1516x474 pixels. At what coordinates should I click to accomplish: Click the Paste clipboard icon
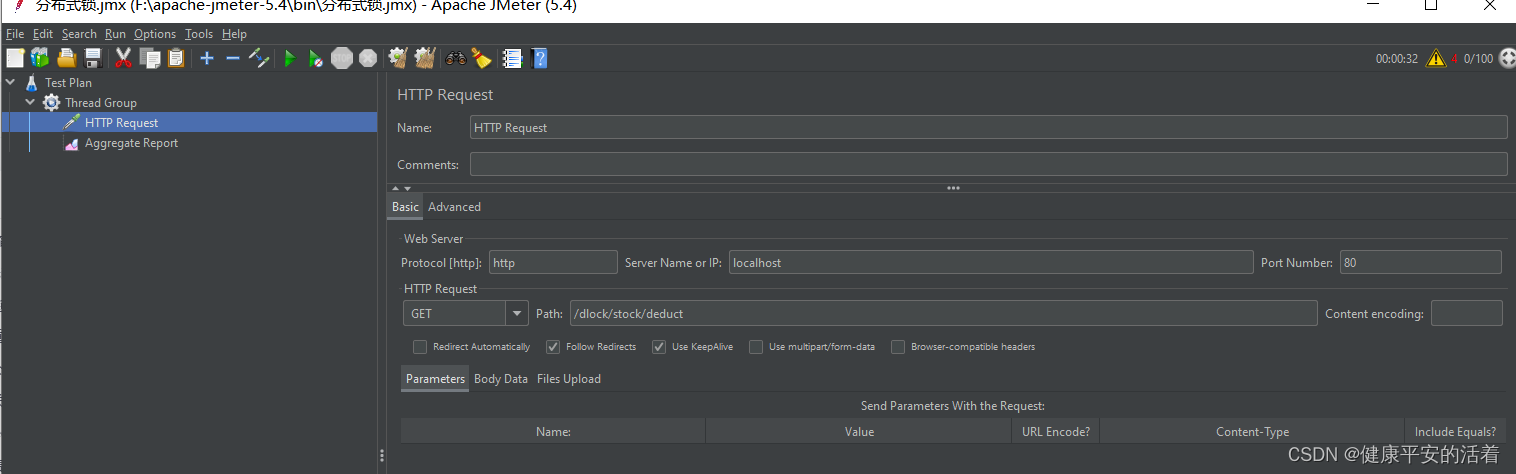pos(176,58)
